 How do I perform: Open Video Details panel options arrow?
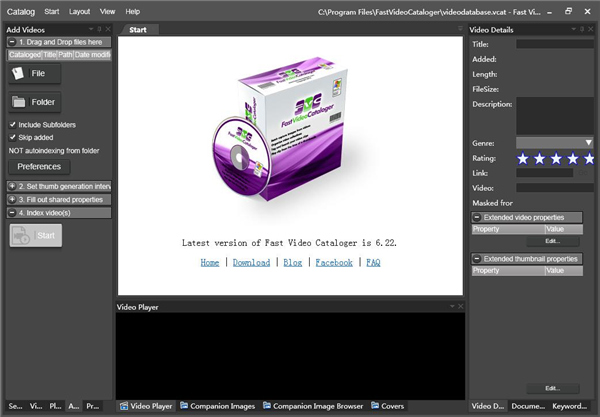(x=574, y=29)
